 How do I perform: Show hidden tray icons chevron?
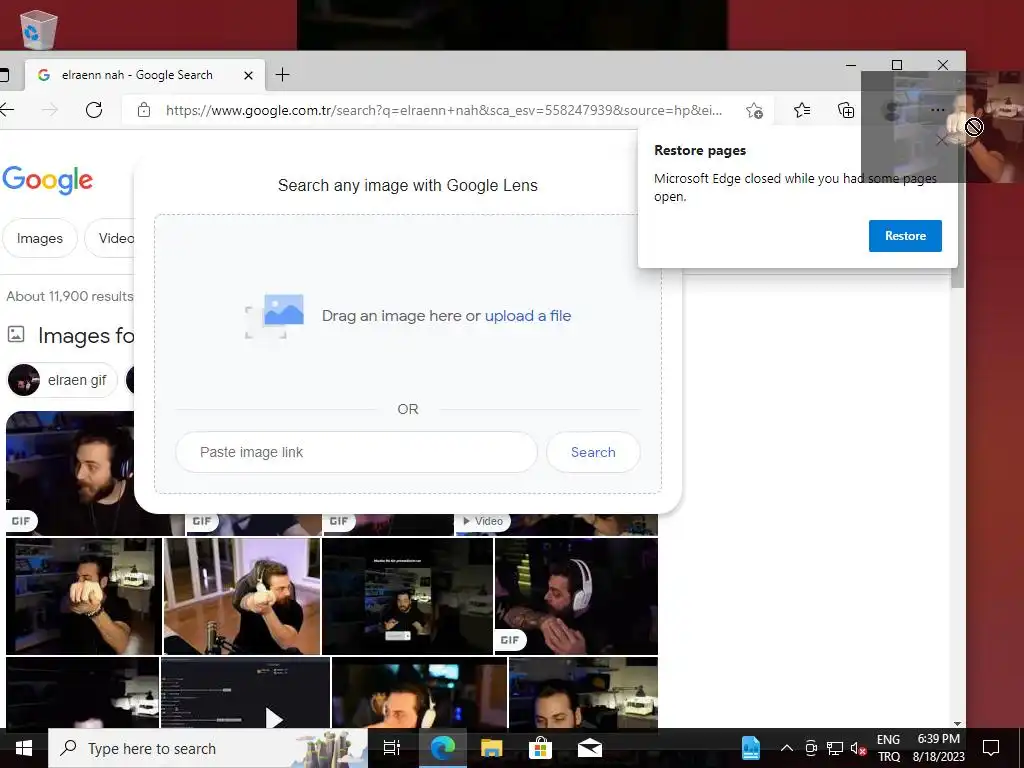pos(787,748)
